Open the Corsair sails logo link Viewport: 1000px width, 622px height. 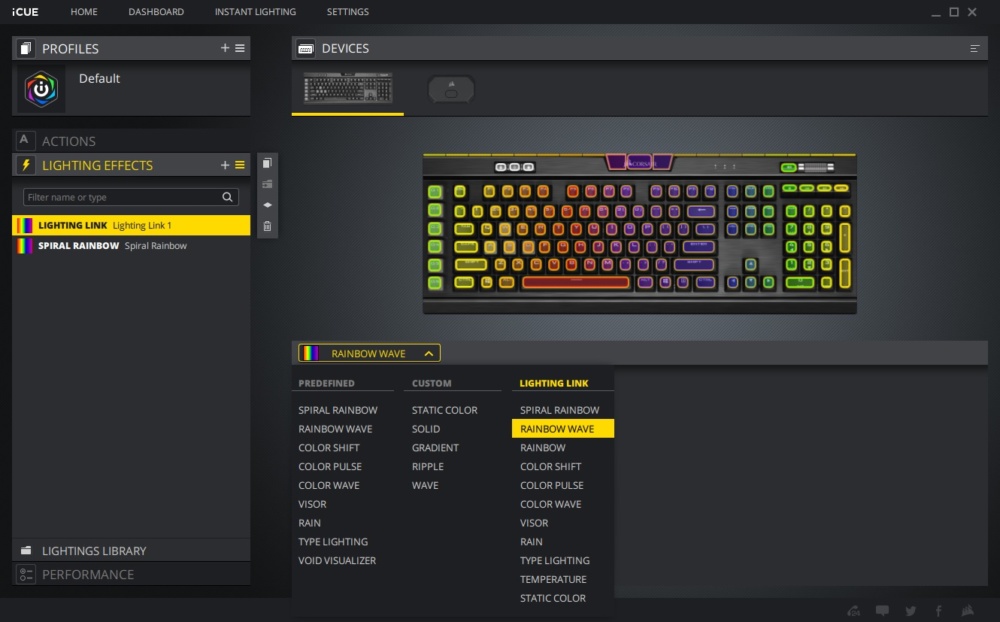coord(967,611)
